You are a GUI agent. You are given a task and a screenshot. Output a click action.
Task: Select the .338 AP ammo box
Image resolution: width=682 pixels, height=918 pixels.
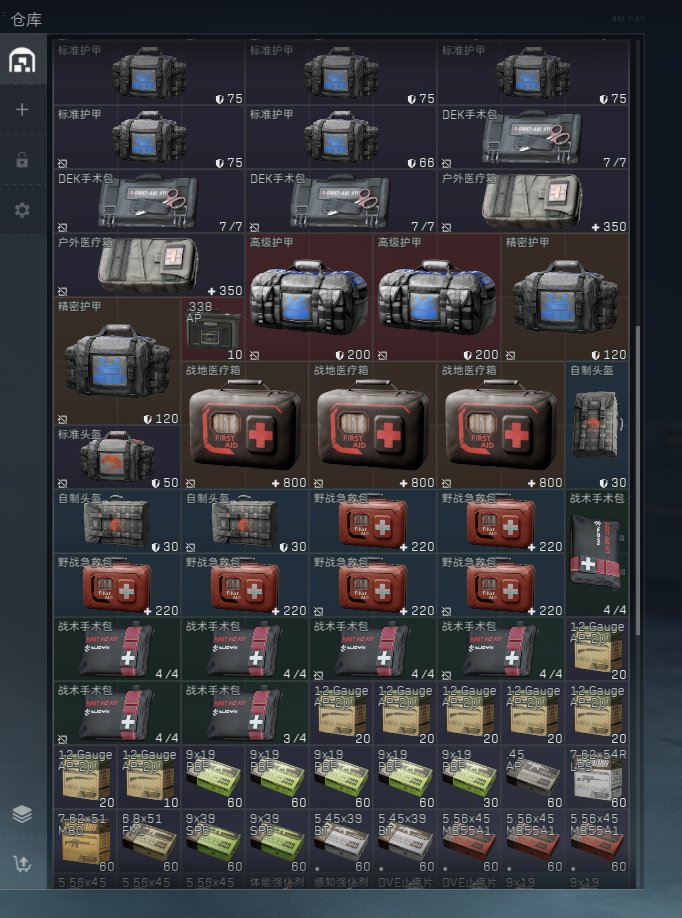point(213,329)
